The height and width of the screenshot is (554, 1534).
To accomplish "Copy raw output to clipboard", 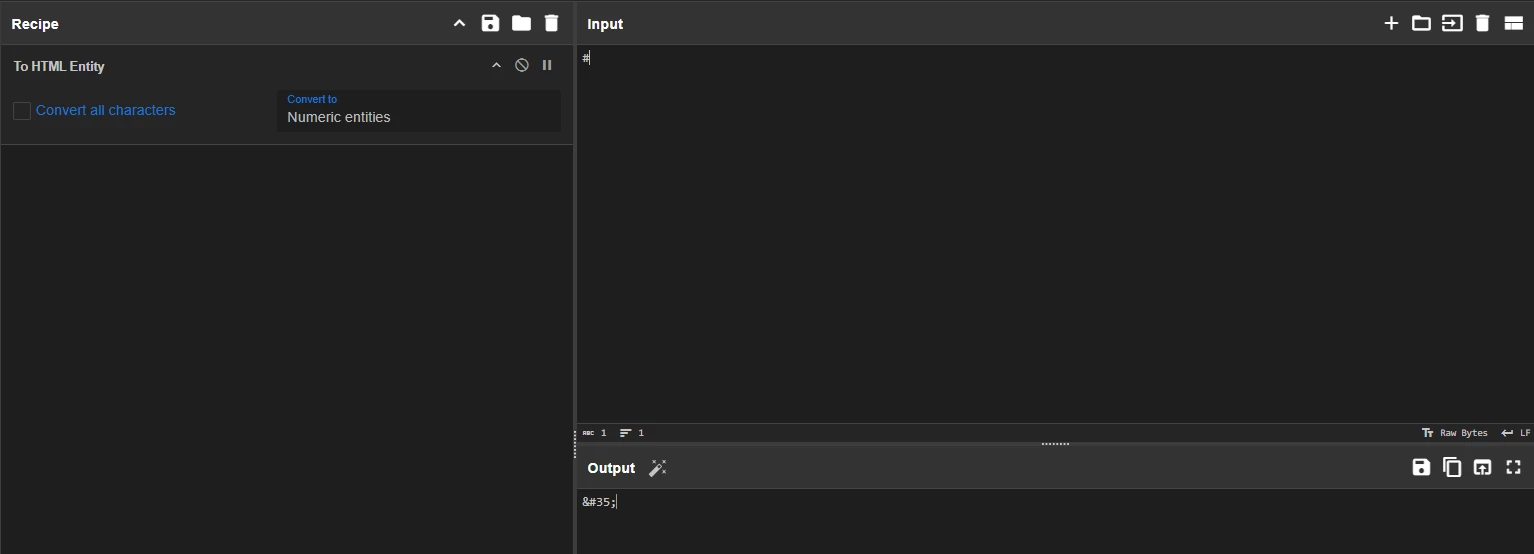I will (x=1452, y=467).
